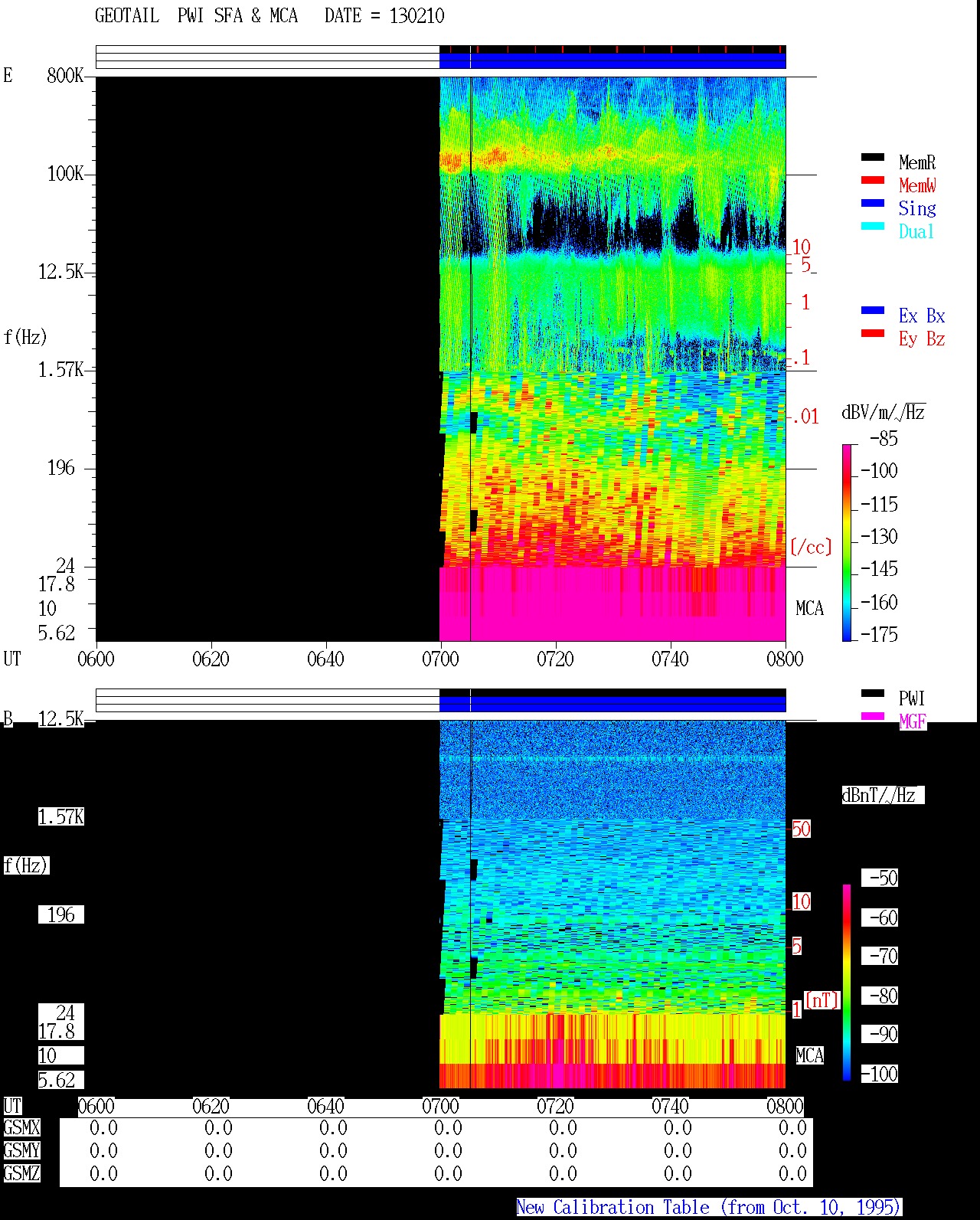The height and width of the screenshot is (1220, 980).
Task: Click the GEOTAIL PWI SFA & MCA title
Action: pyautogui.click(x=196, y=16)
